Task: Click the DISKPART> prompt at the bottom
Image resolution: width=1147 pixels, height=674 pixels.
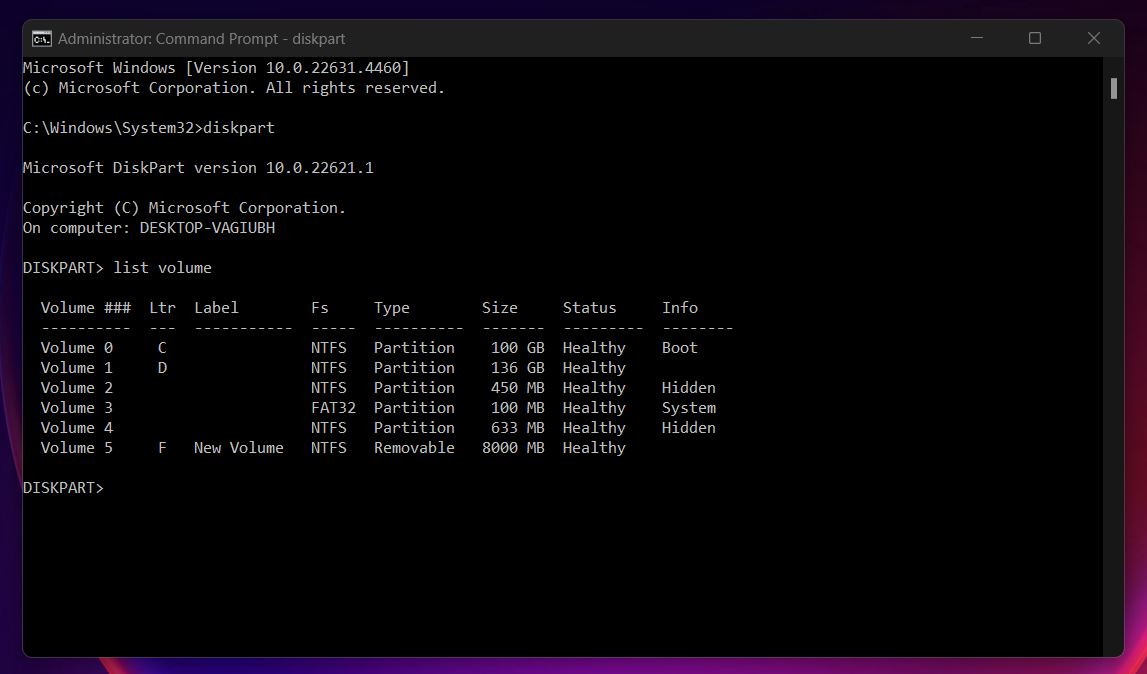Action: point(64,487)
